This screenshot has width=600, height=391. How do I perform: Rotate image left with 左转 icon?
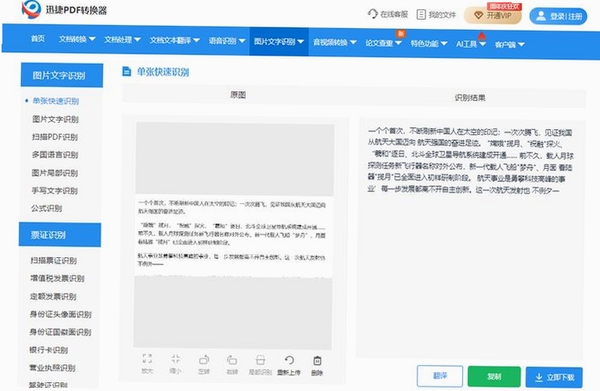(x=204, y=364)
